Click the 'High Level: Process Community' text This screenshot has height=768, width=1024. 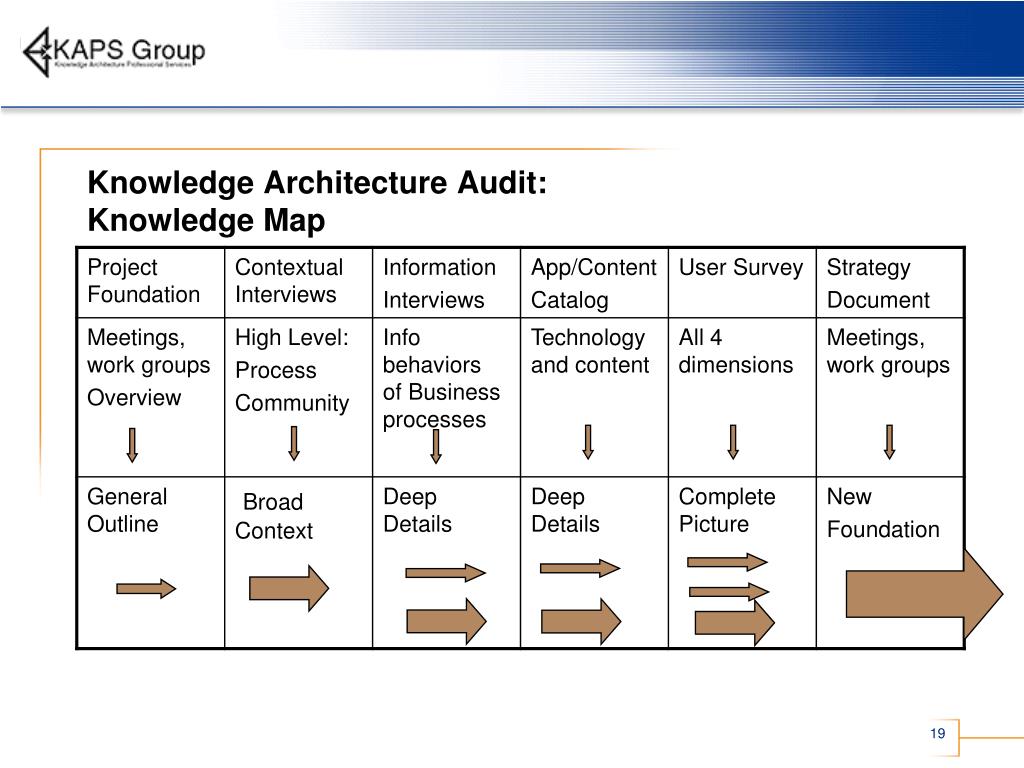292,370
